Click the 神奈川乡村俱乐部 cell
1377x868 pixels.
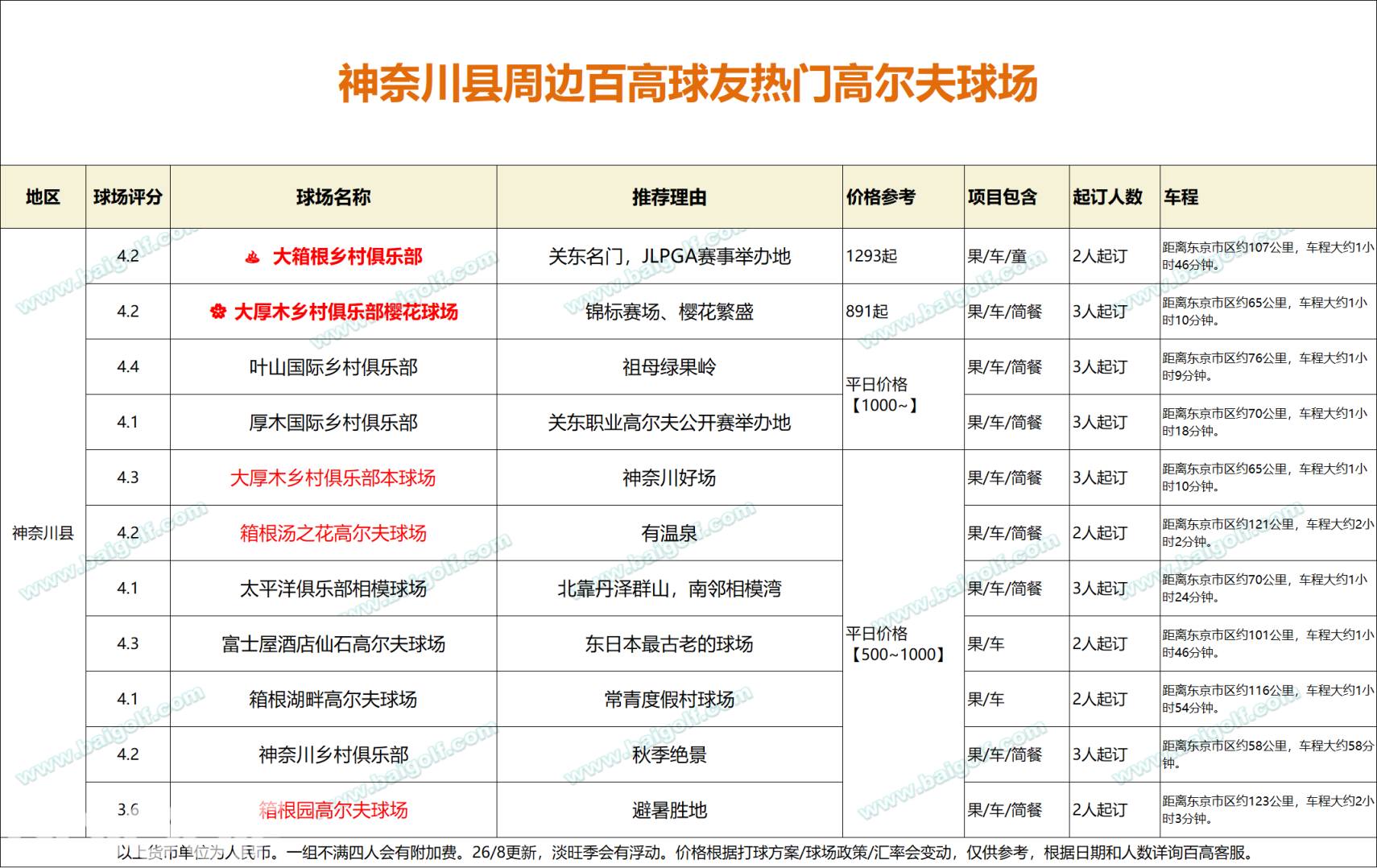(333, 754)
